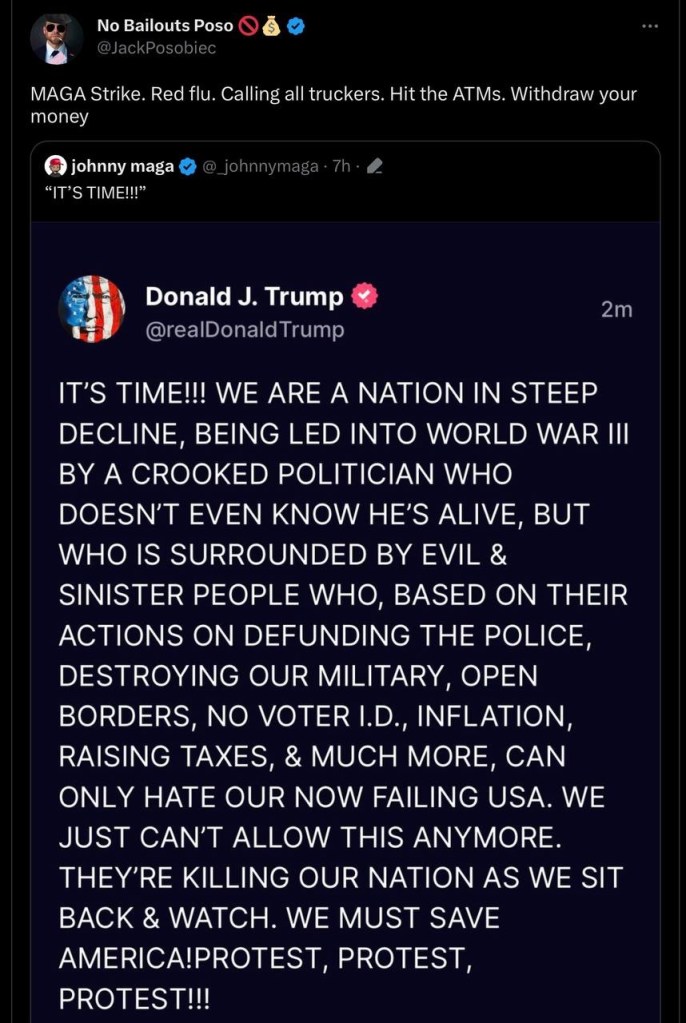
Task: Open johnny maga's small avatar
Action: click(56, 166)
